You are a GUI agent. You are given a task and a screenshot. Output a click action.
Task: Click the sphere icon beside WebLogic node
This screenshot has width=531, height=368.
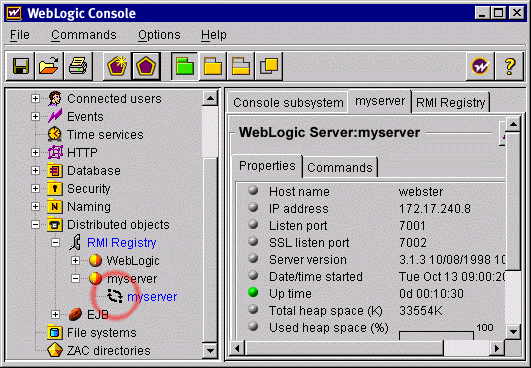point(95,260)
